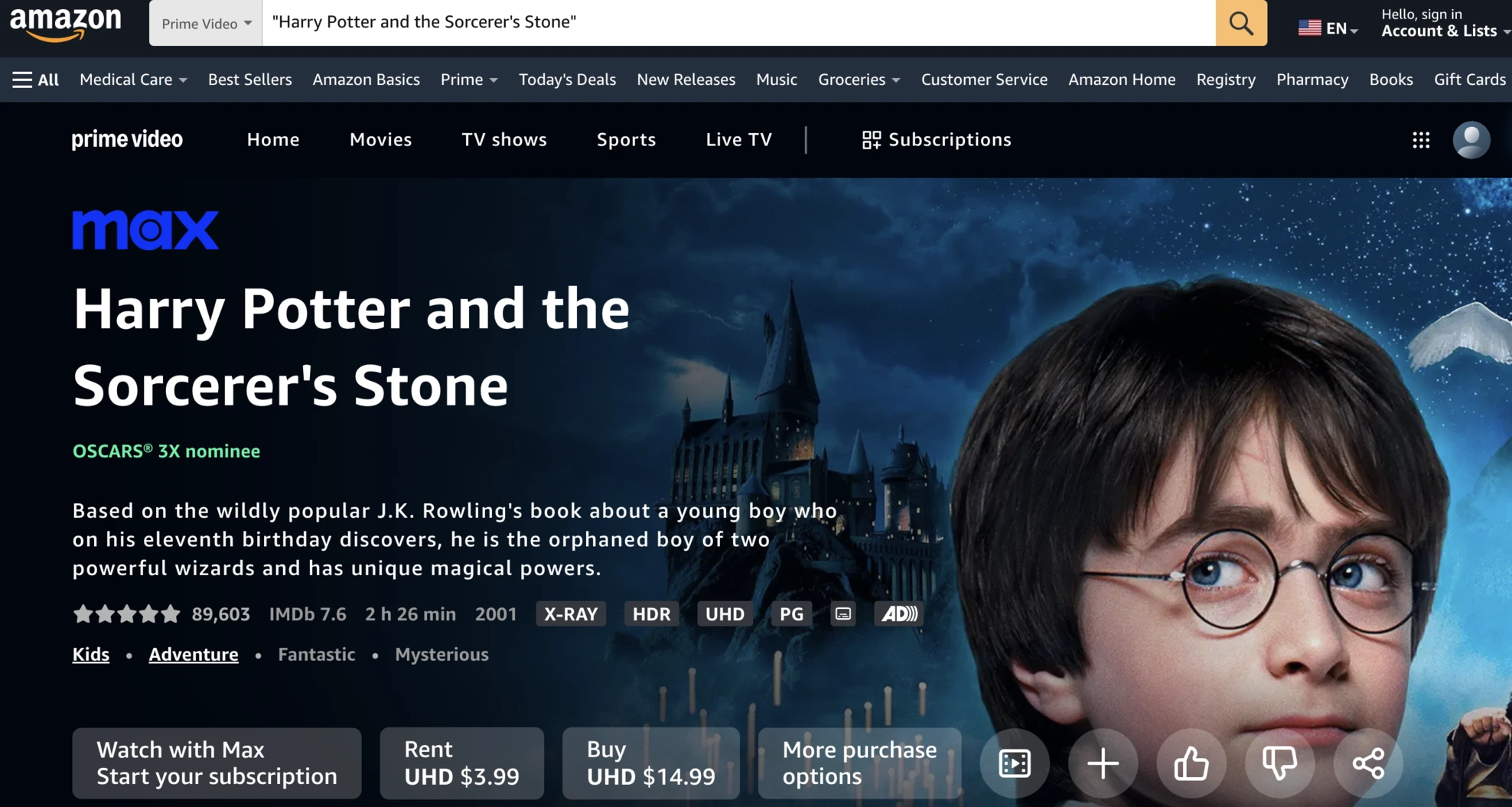The image size is (1512, 807).
Task: Expand the EN language dropdown
Action: click(1342, 29)
